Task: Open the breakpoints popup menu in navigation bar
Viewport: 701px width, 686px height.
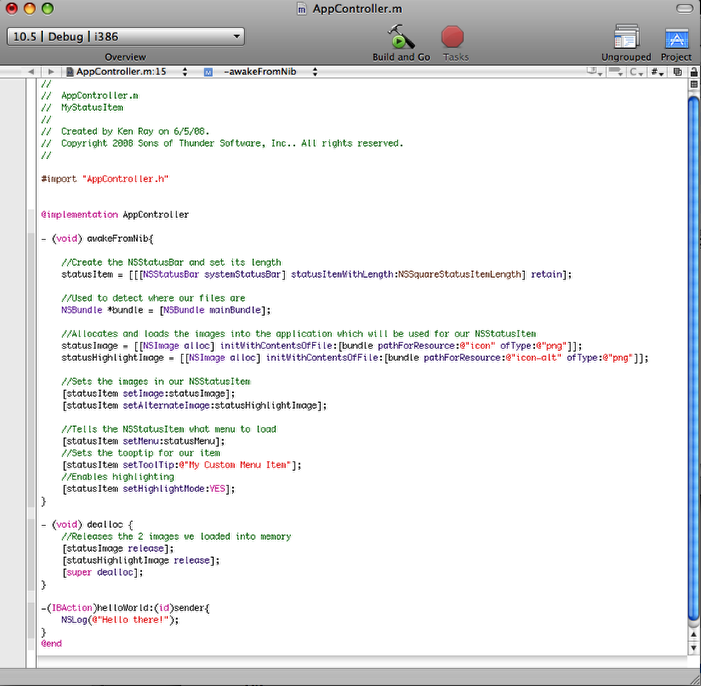Action: tap(616, 72)
